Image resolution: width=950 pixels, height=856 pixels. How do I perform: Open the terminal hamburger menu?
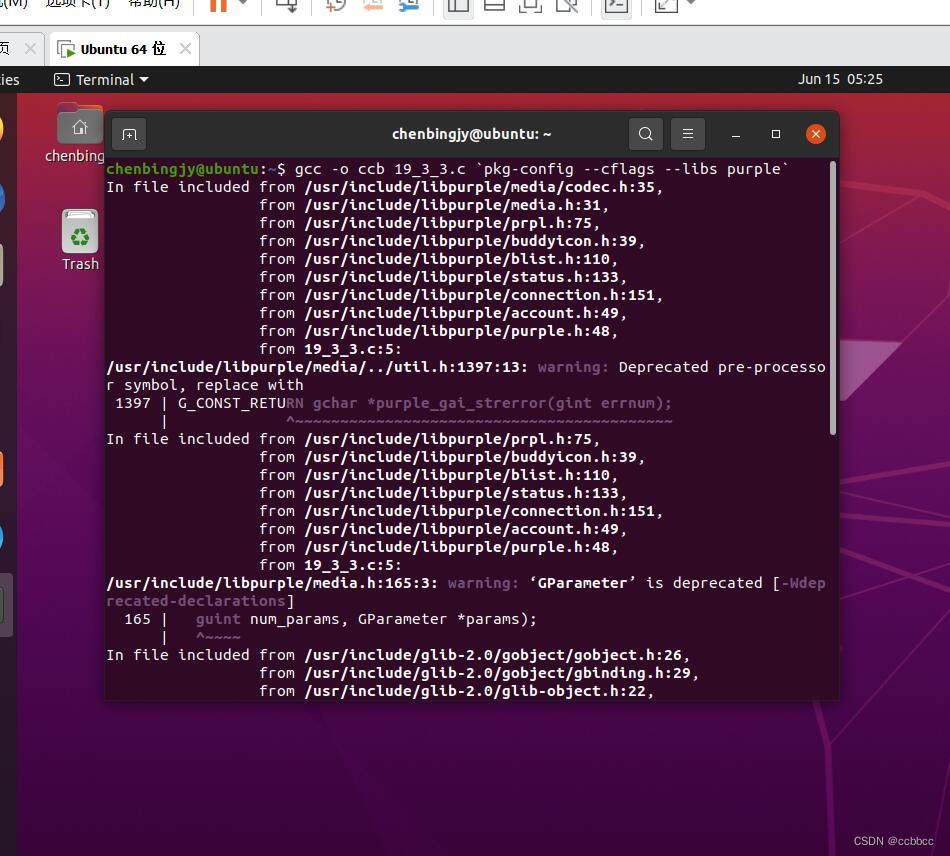pos(688,134)
